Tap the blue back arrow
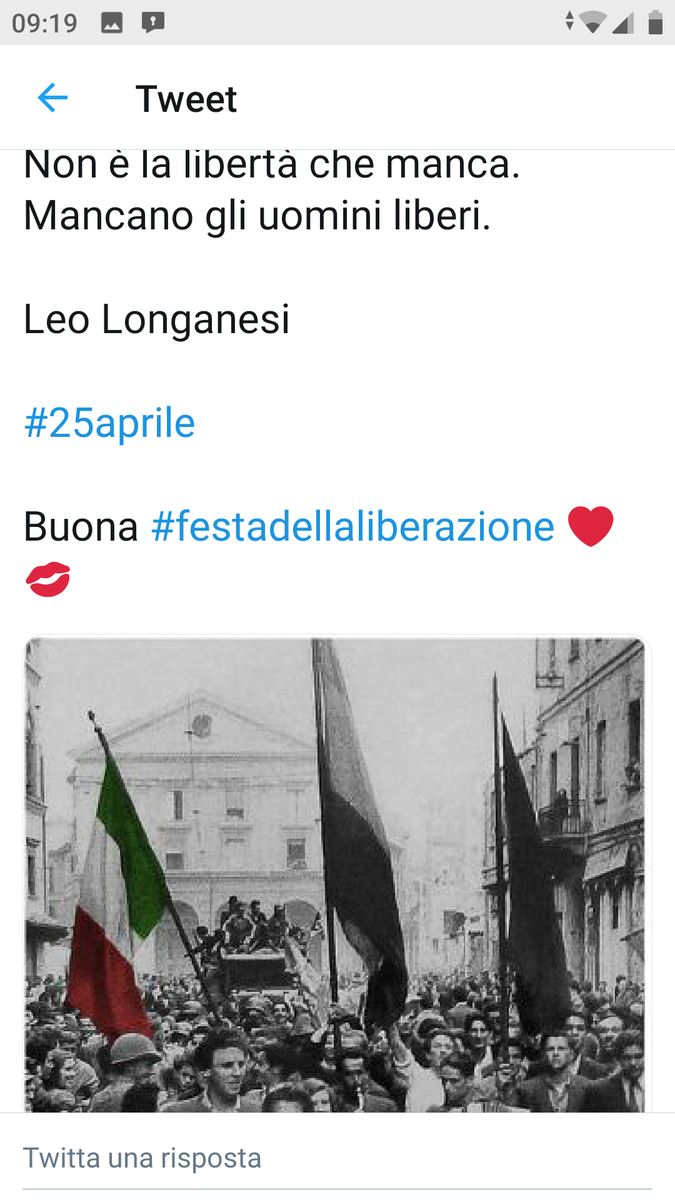 click(x=52, y=98)
